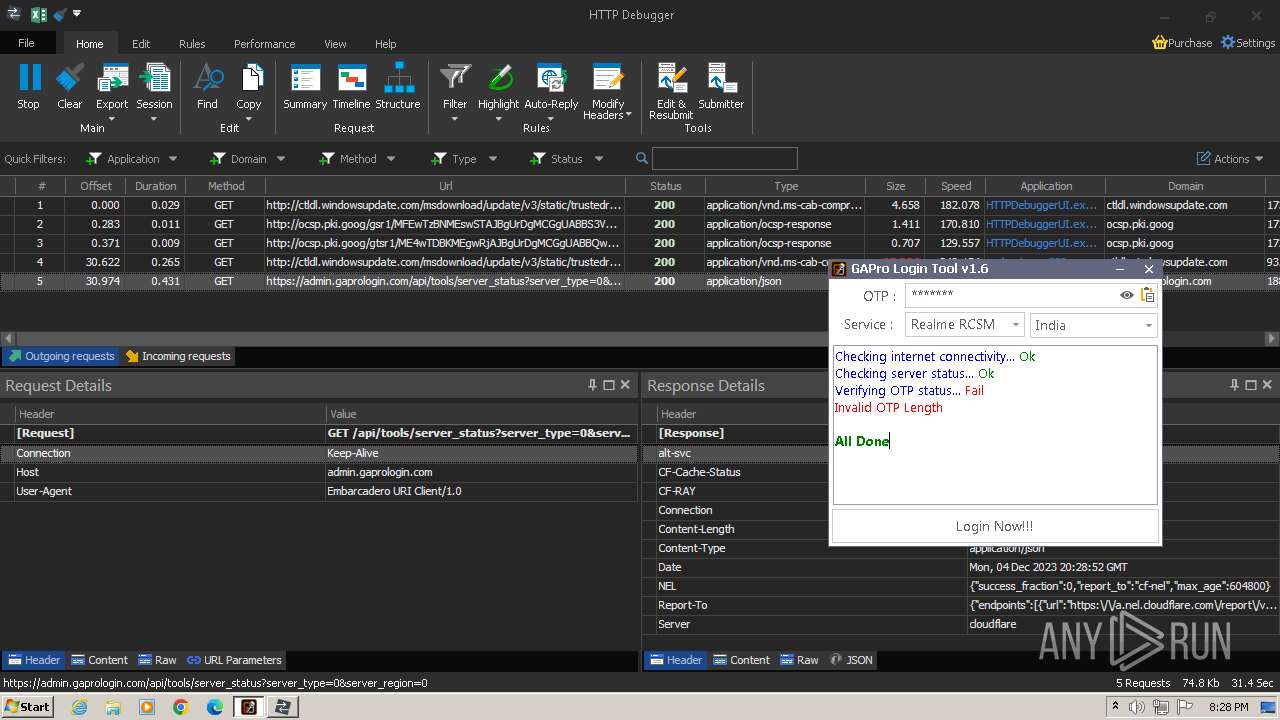The width and height of the screenshot is (1280, 720).
Task: Open request Content tab
Action: coord(99,660)
